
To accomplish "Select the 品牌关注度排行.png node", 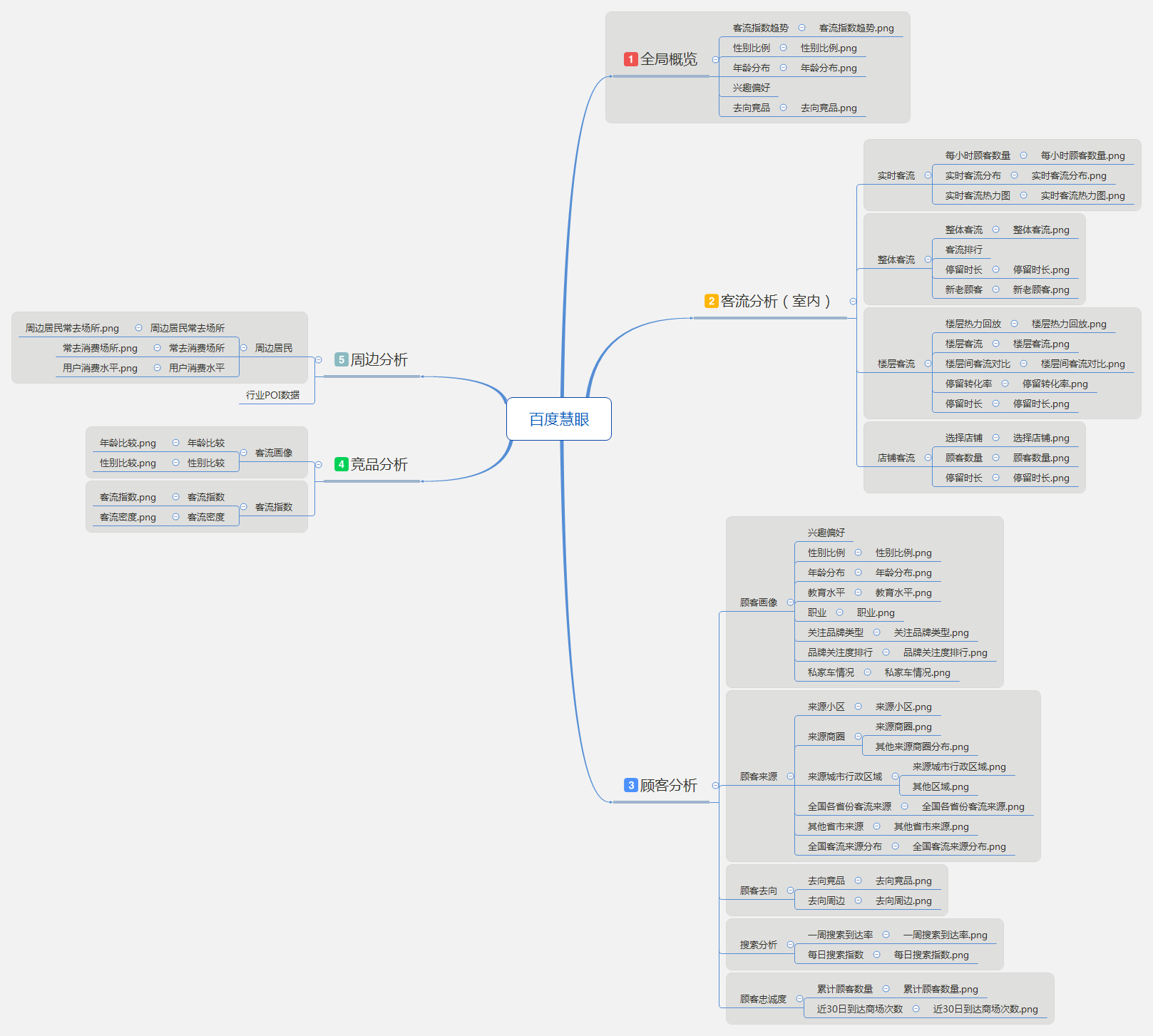I will pos(945,652).
